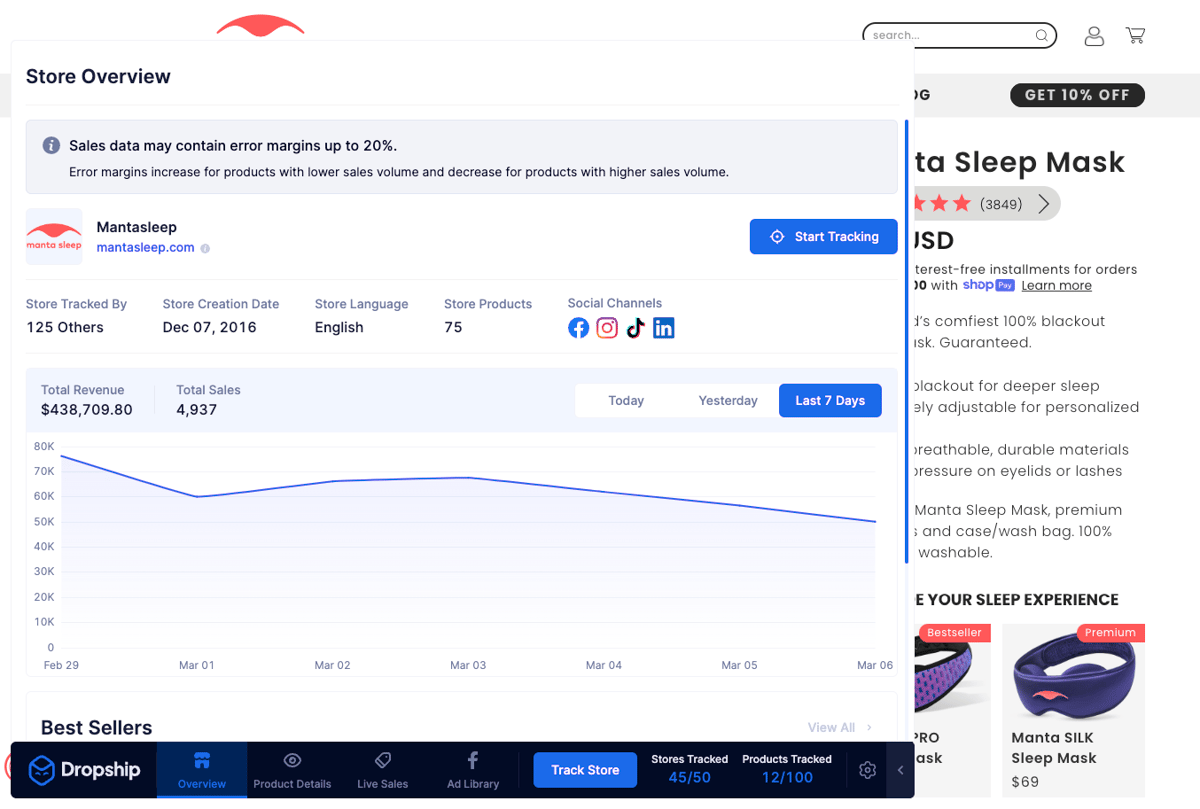Open the Ad Library tab
Viewport: 1200px width, 809px height.
(x=473, y=770)
